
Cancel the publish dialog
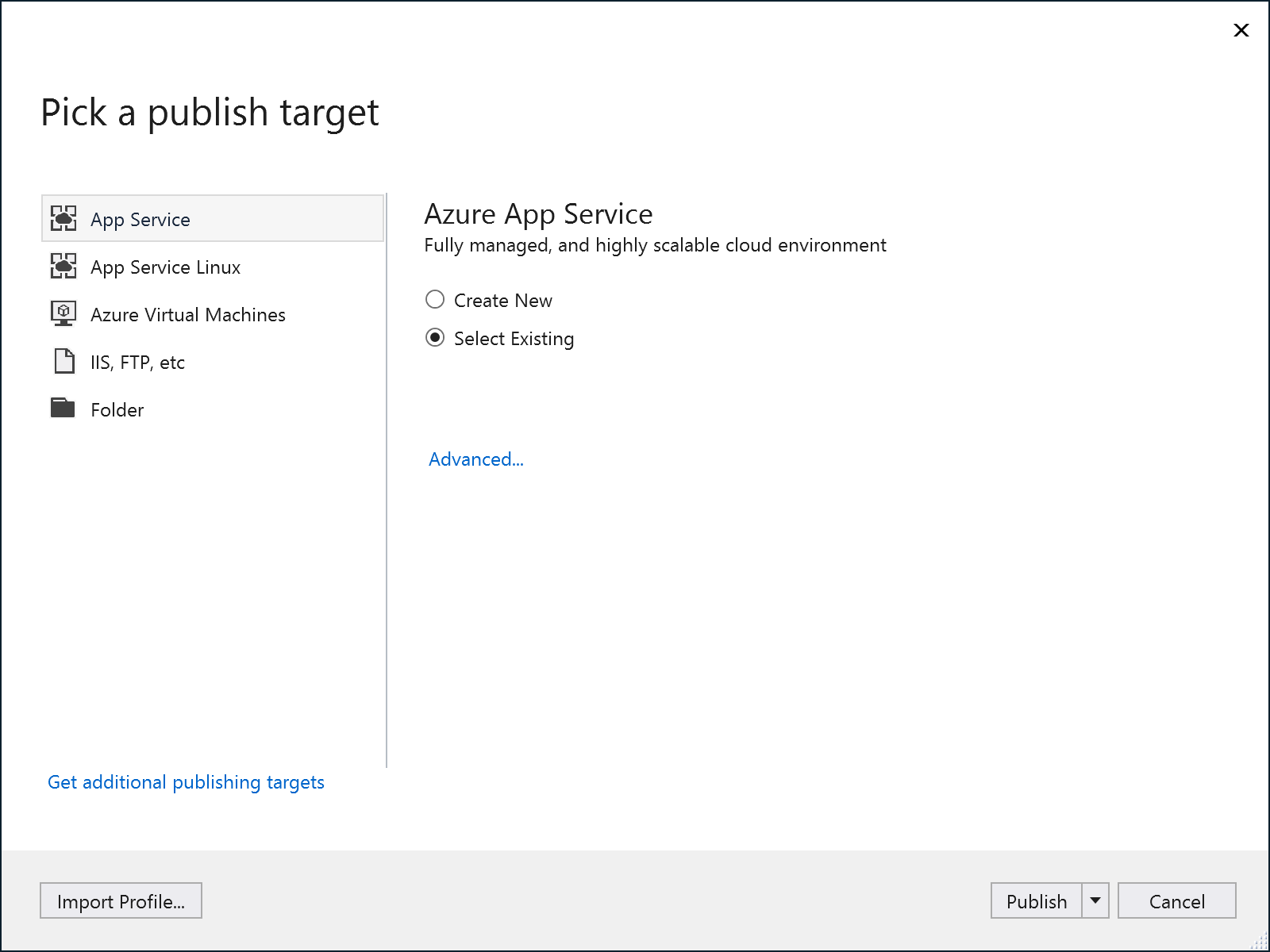1177,901
